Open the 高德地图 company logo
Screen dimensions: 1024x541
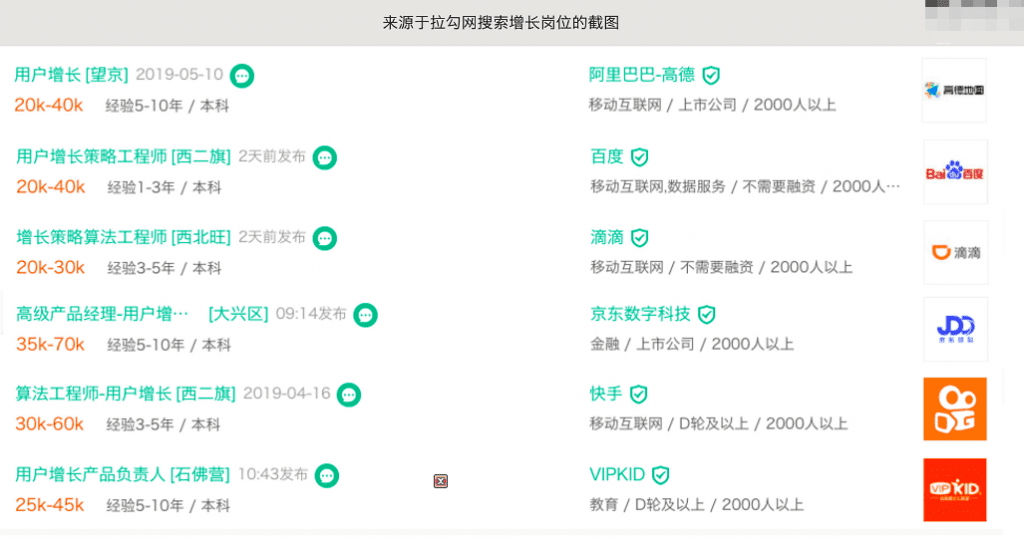(954, 90)
